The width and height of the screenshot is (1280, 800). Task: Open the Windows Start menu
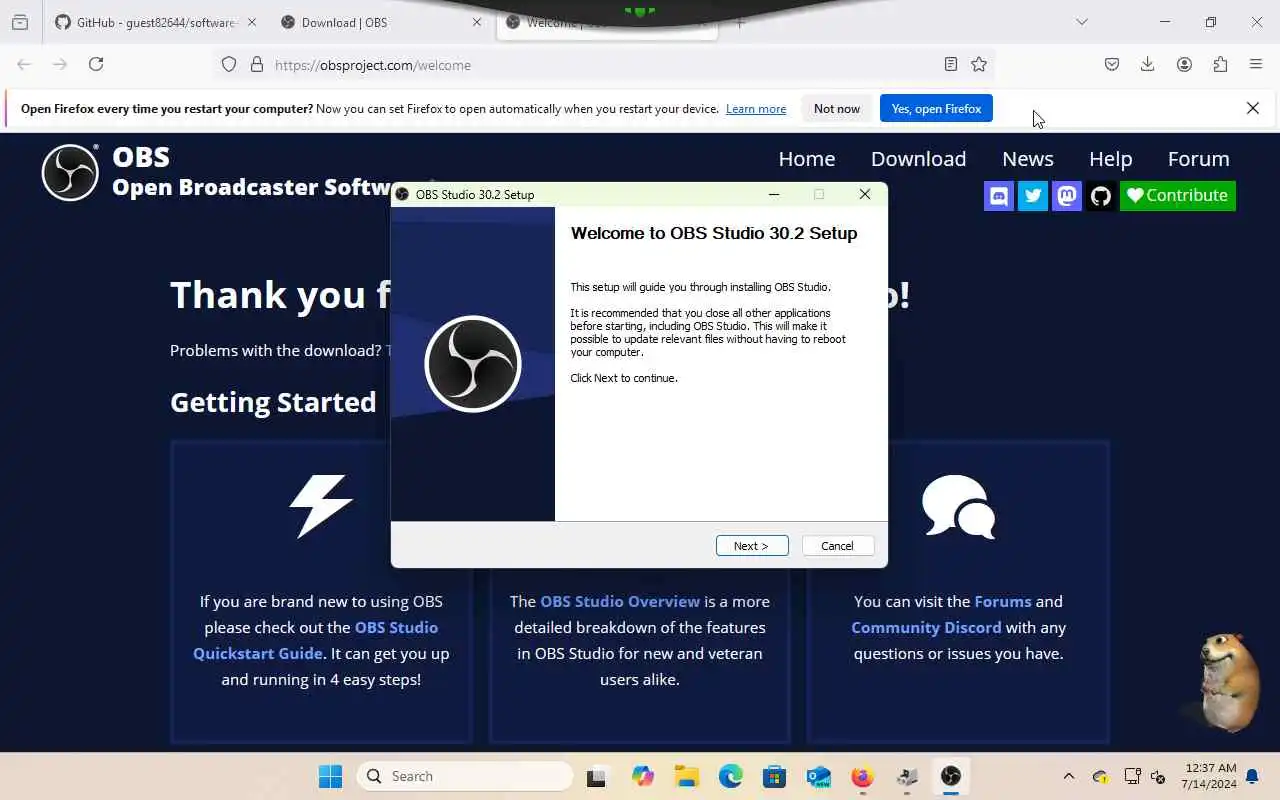tap(330, 776)
